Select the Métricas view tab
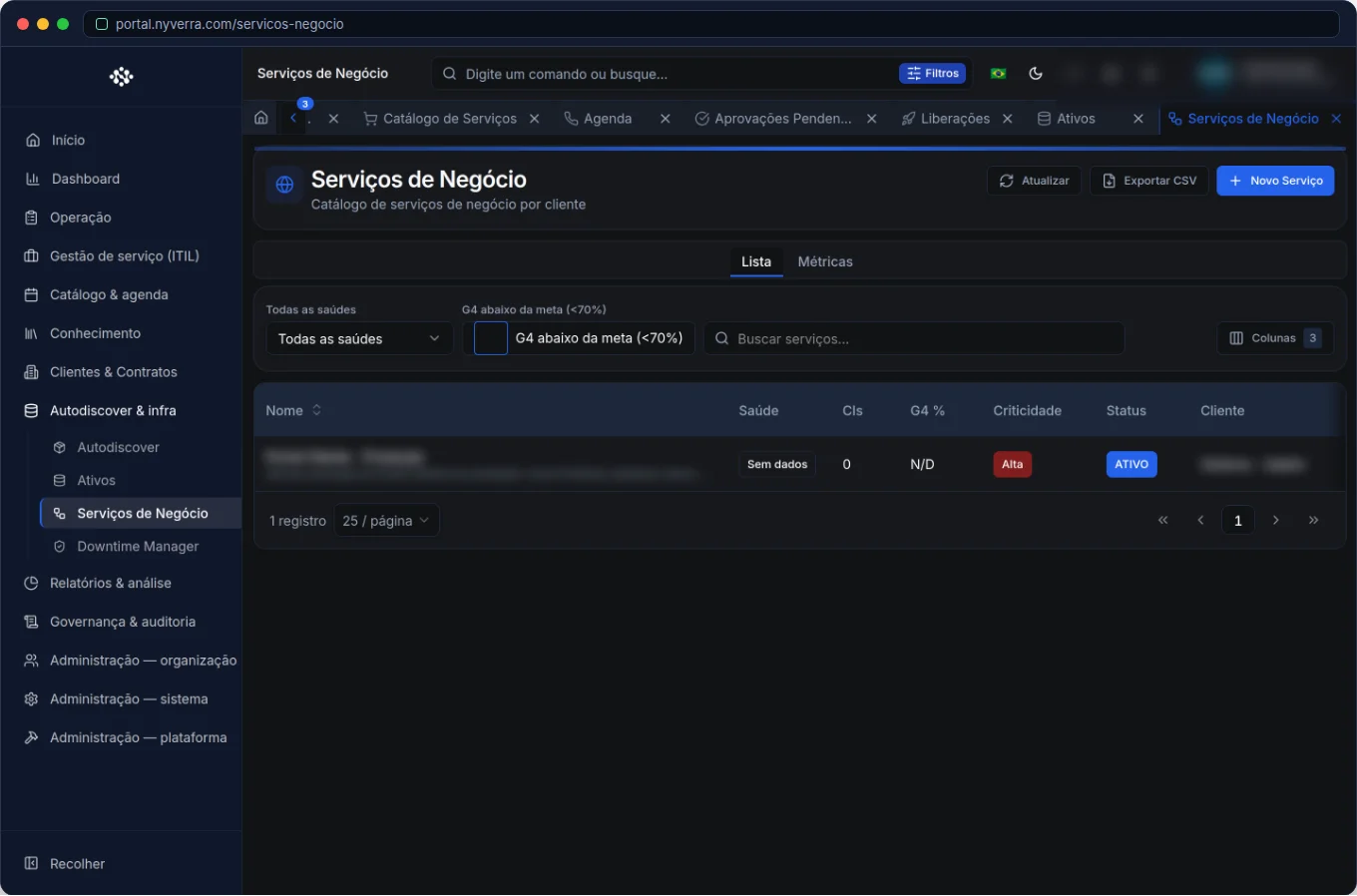 pos(825,261)
